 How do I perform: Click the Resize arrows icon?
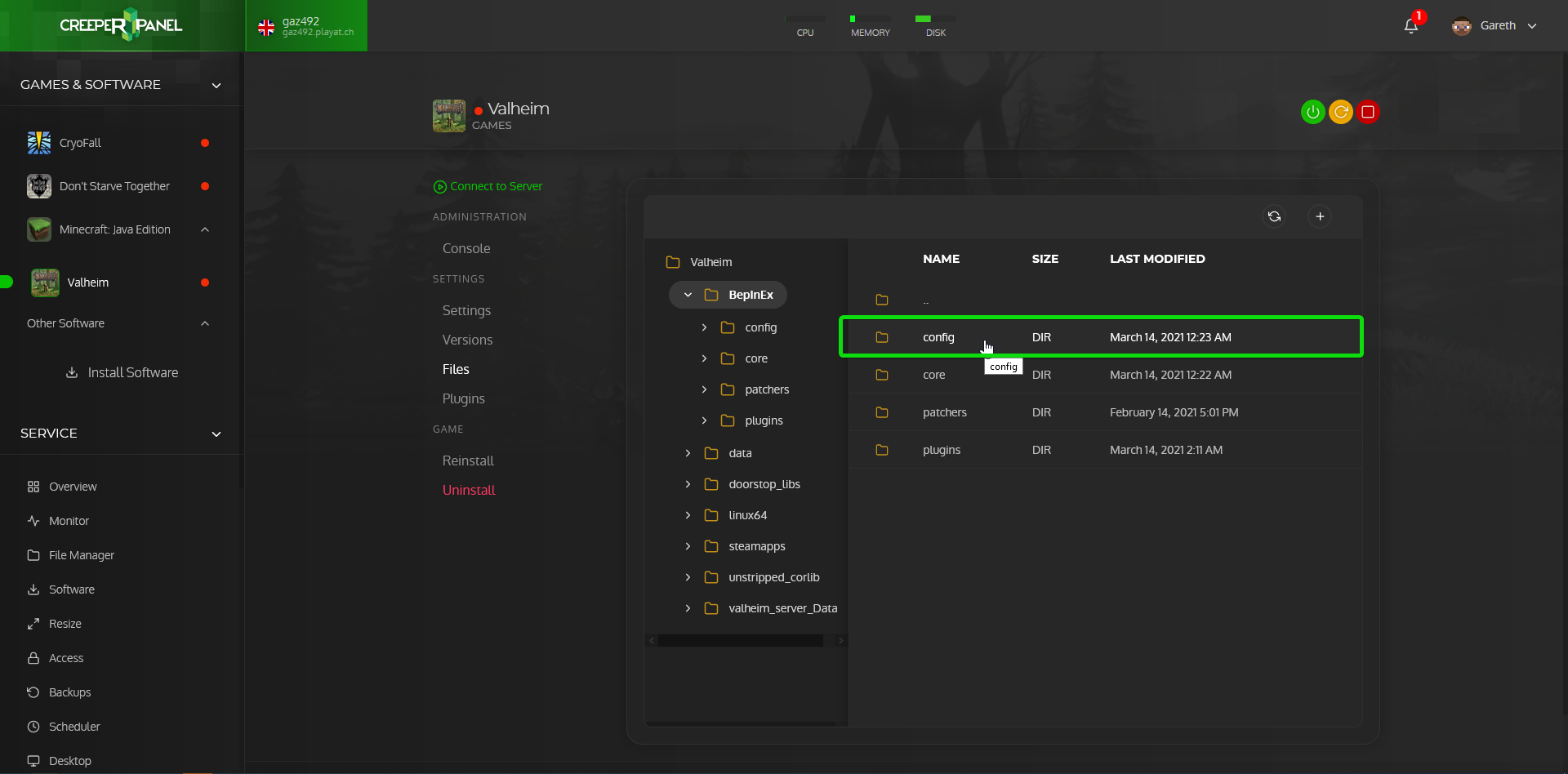(x=33, y=624)
